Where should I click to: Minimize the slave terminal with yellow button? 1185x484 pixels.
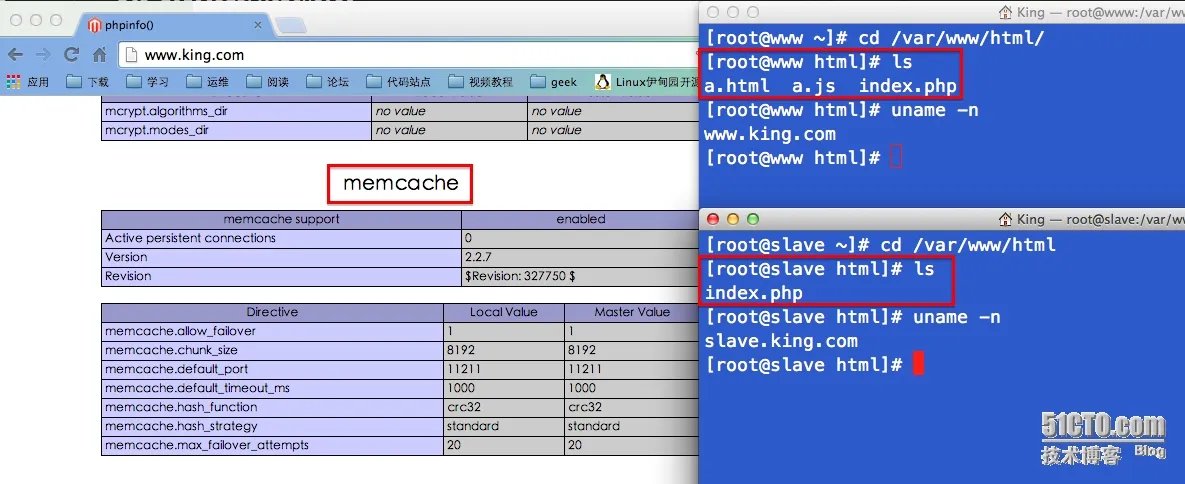(x=732, y=219)
